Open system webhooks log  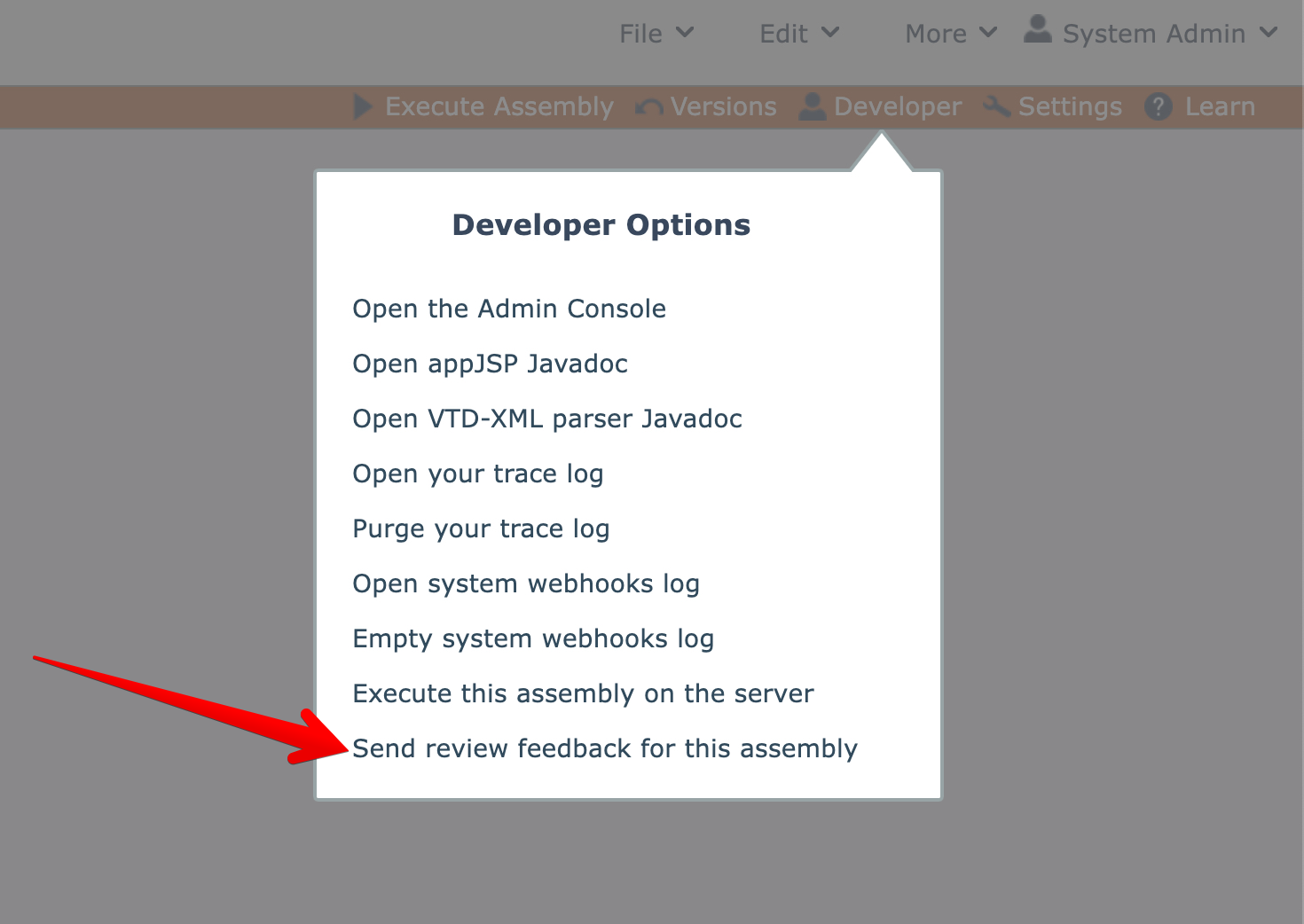pyautogui.click(x=526, y=583)
